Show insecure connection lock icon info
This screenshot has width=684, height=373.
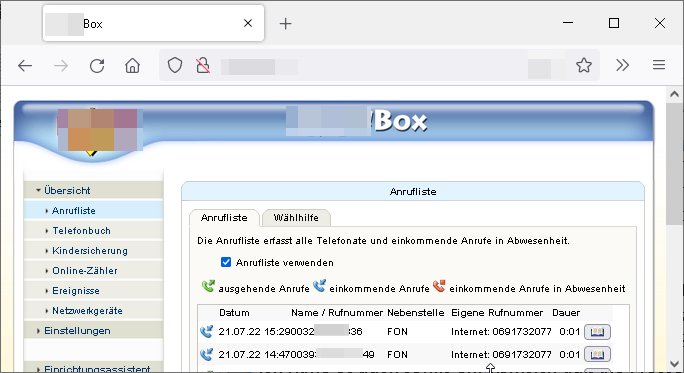(202, 65)
